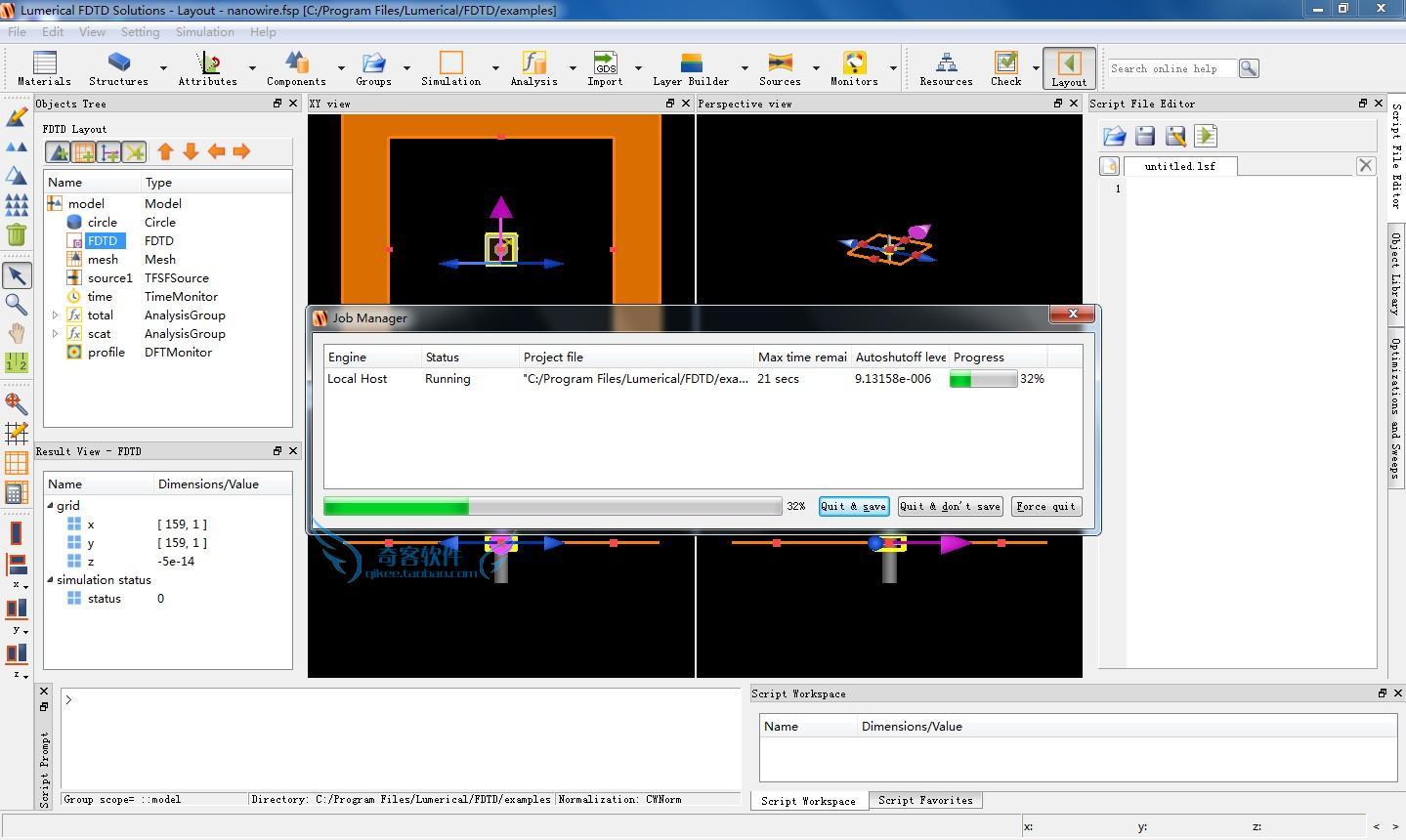Click the Search online help field

pos(1172,68)
